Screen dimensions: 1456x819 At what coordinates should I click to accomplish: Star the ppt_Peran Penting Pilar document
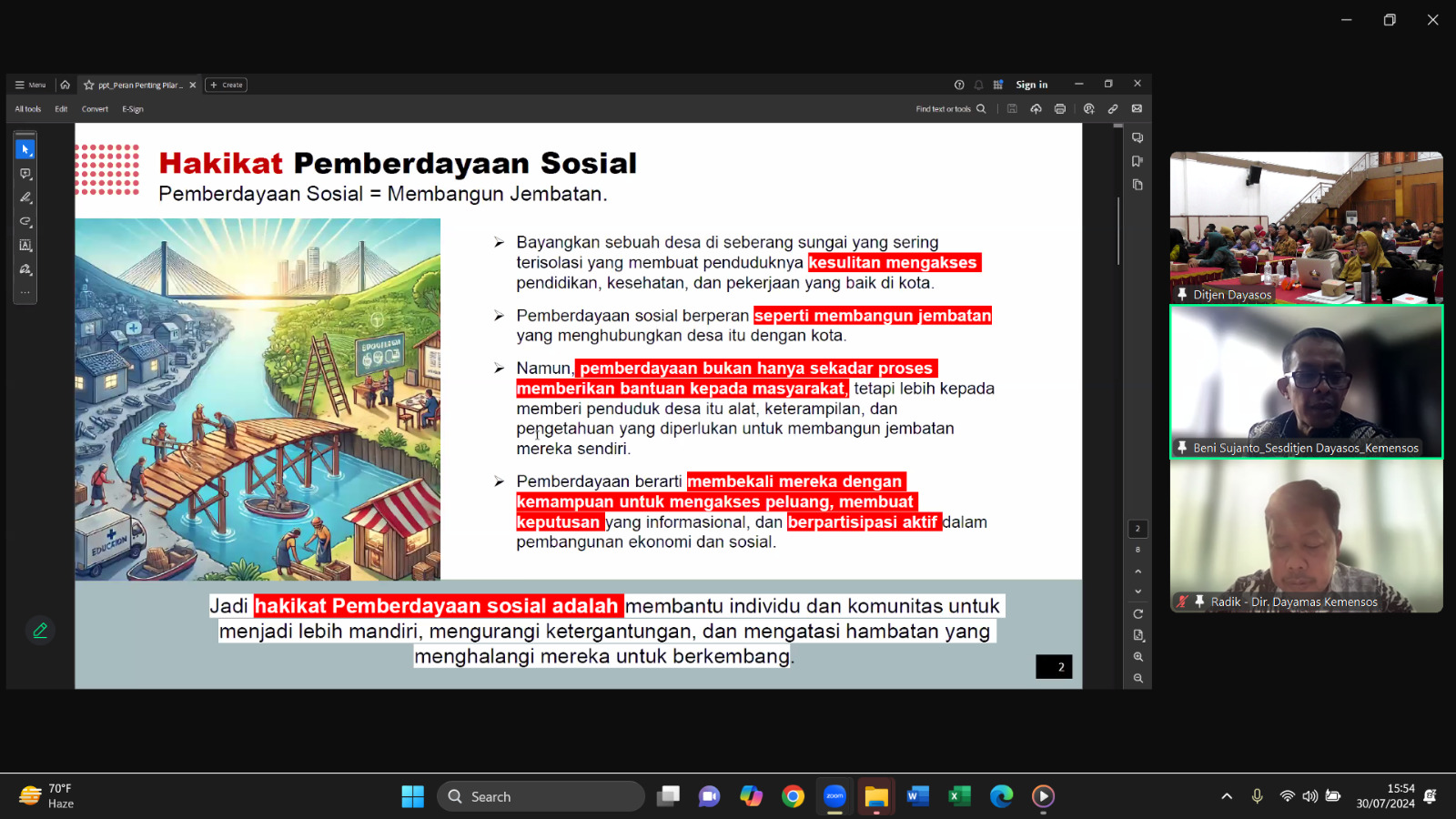[x=89, y=85]
